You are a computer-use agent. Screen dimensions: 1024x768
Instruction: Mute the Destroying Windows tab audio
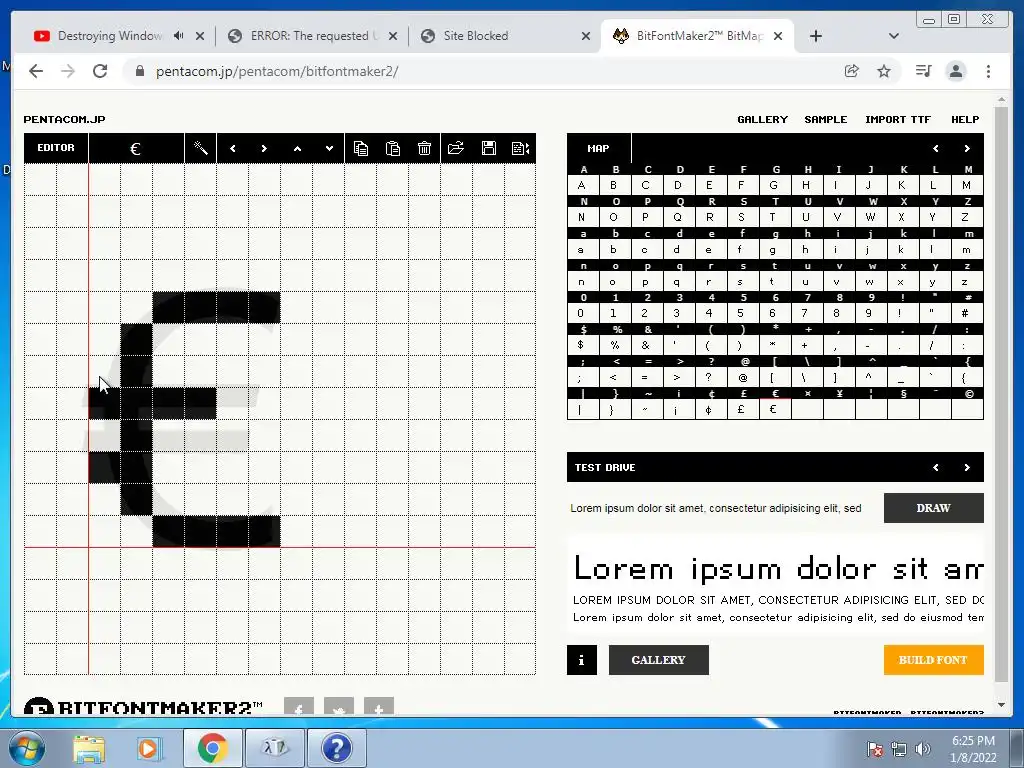pos(178,36)
